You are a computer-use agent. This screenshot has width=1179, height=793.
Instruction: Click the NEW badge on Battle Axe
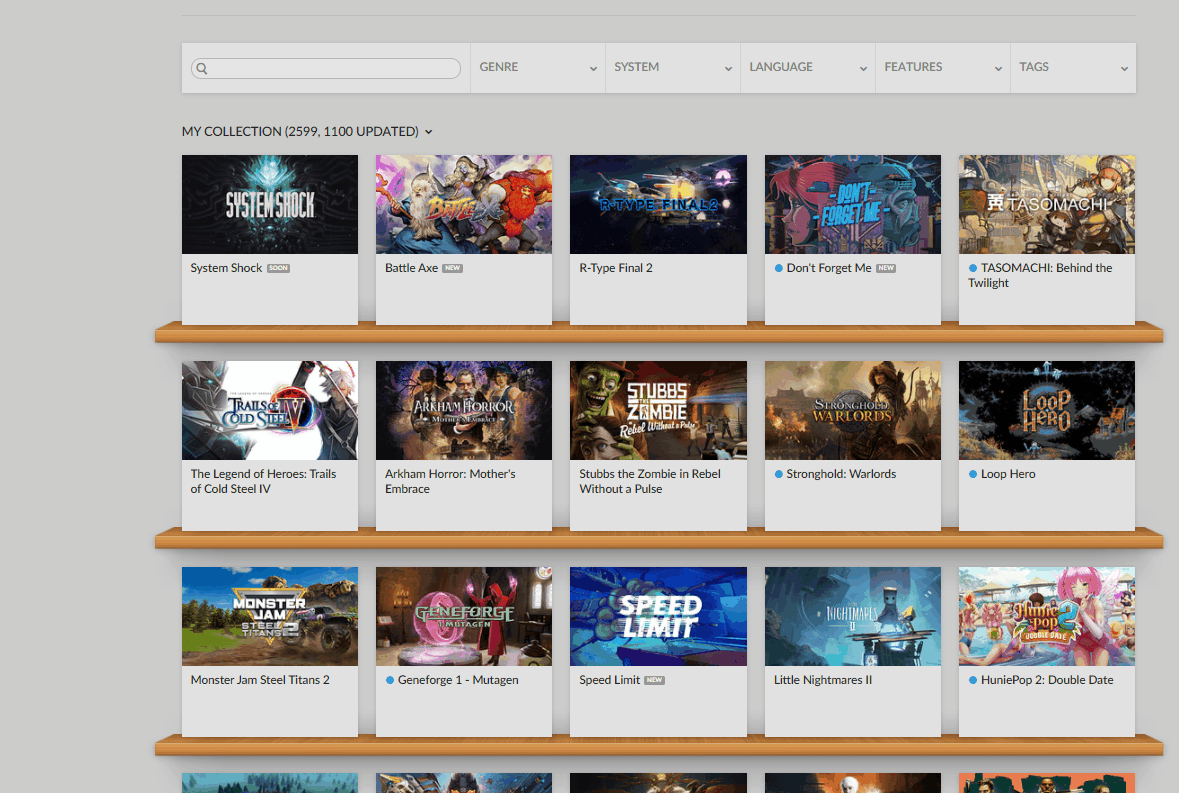[x=453, y=268]
